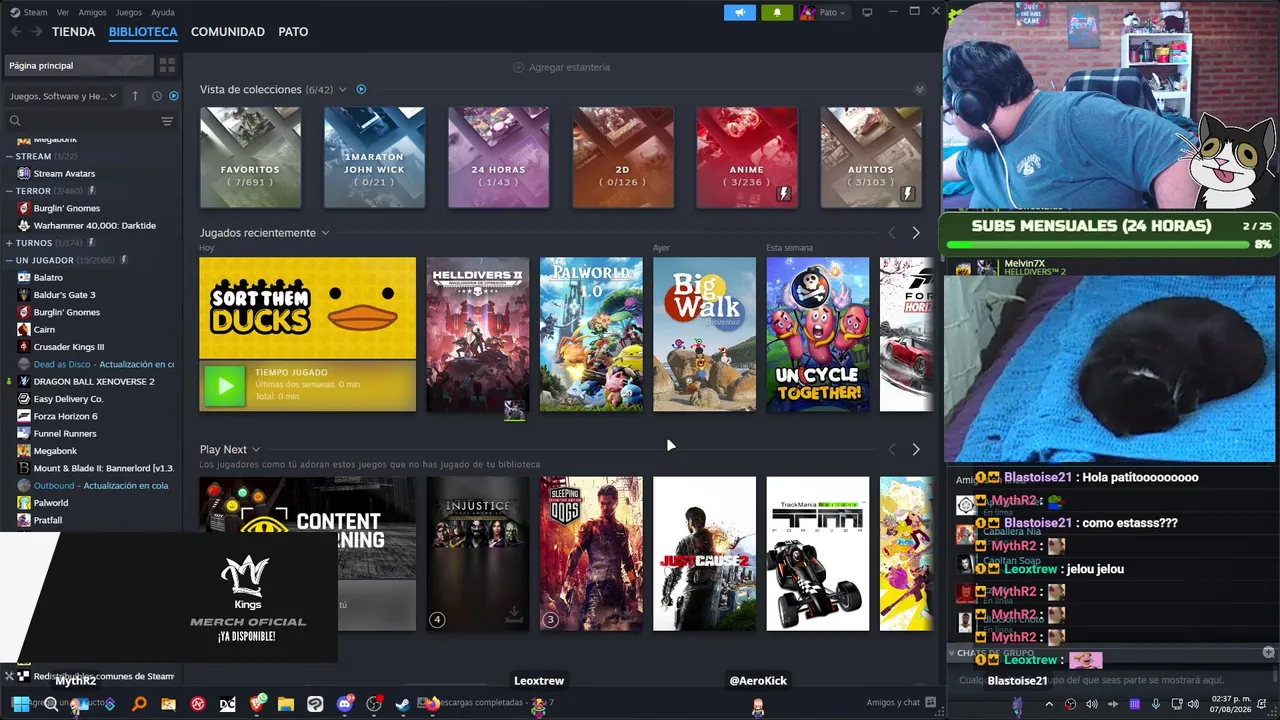Screen dimensions: 1280x720
Task: Open the 24 HORAS collection tile
Action: coord(498,157)
